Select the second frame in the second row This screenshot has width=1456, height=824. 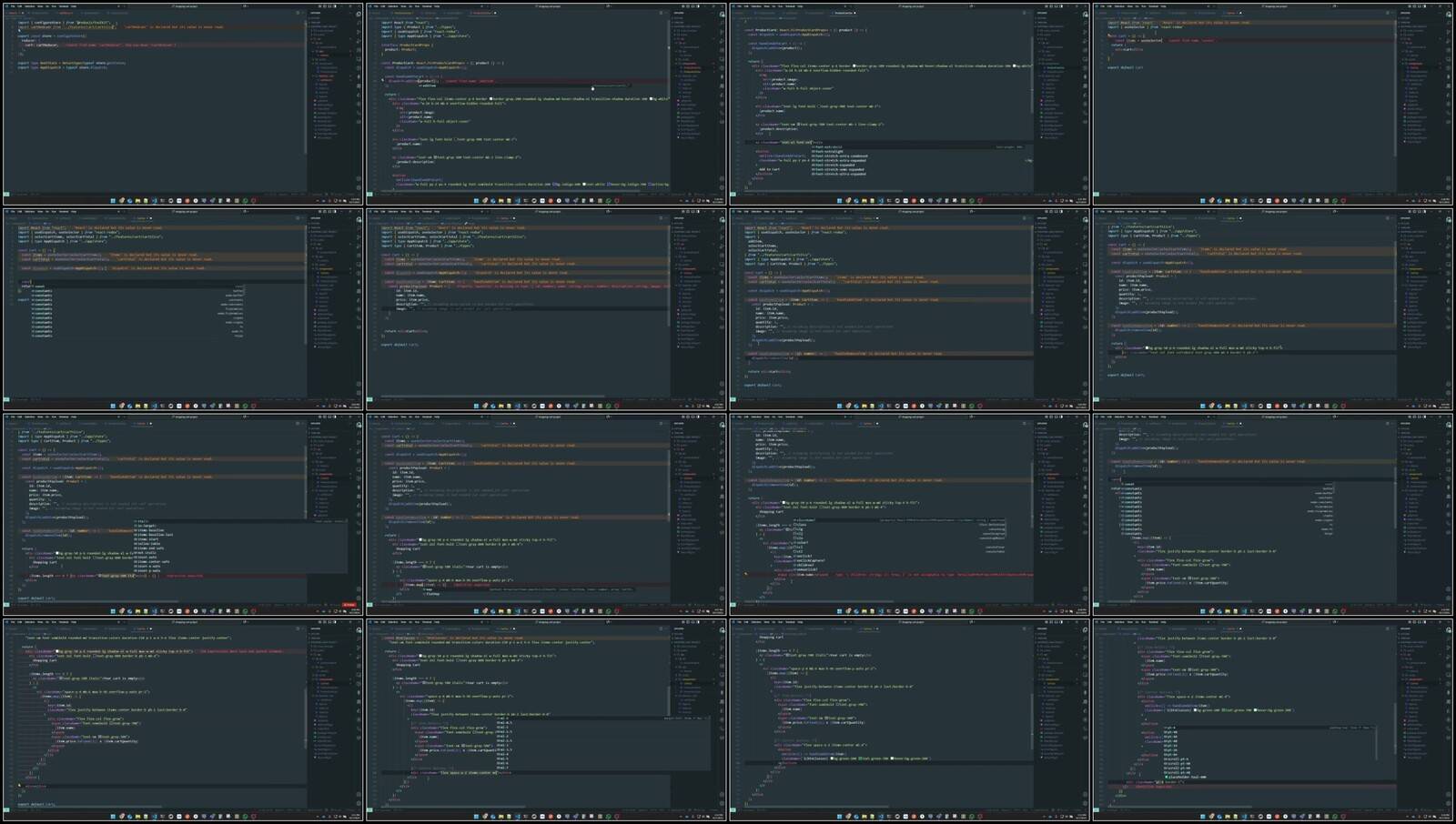click(x=546, y=309)
